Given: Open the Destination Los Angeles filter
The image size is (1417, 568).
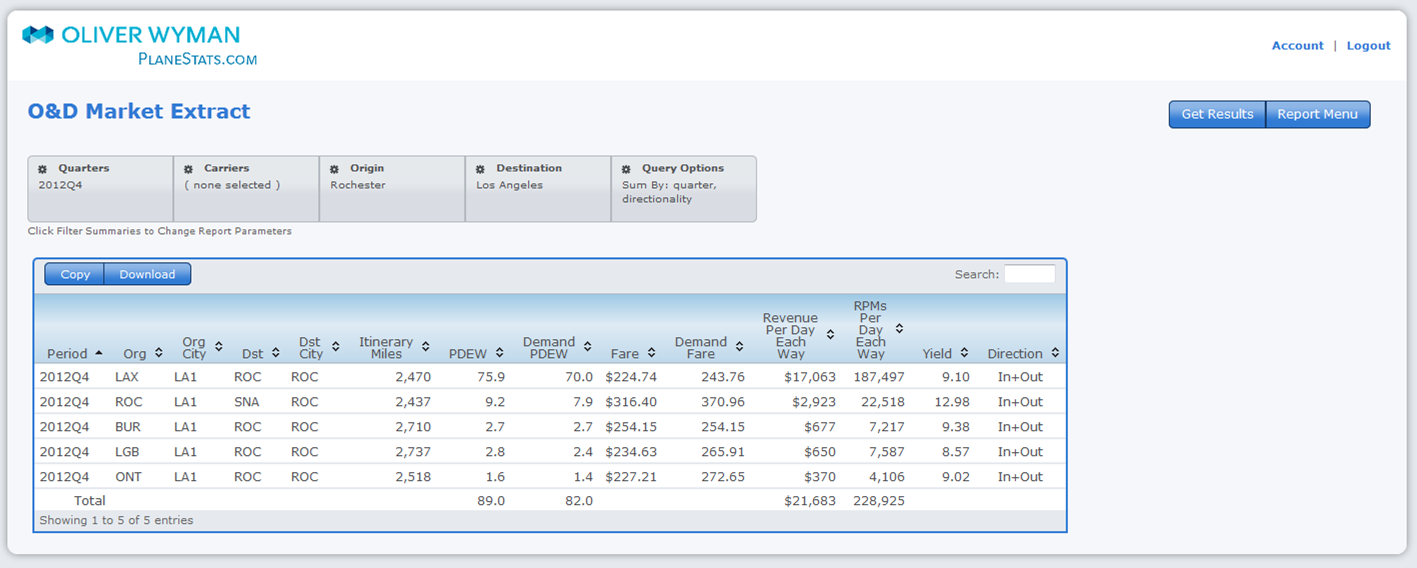Looking at the screenshot, I should (538, 188).
